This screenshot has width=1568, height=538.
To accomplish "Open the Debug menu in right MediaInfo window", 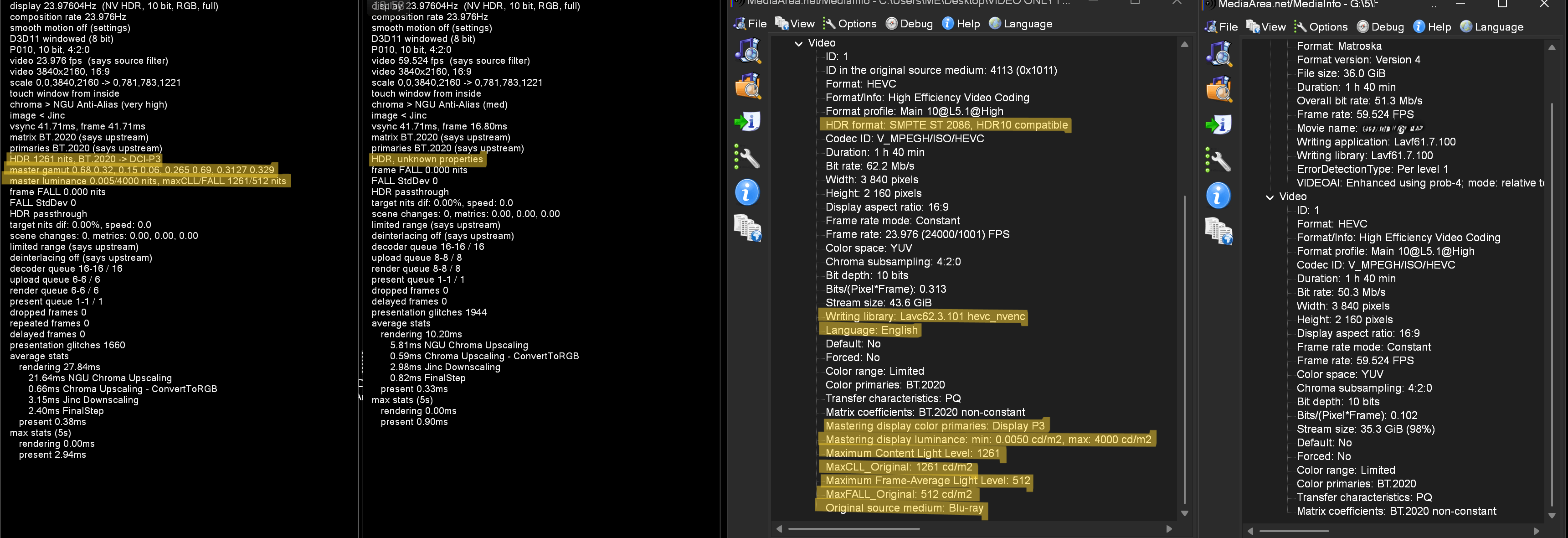I will pyautogui.click(x=1380, y=27).
